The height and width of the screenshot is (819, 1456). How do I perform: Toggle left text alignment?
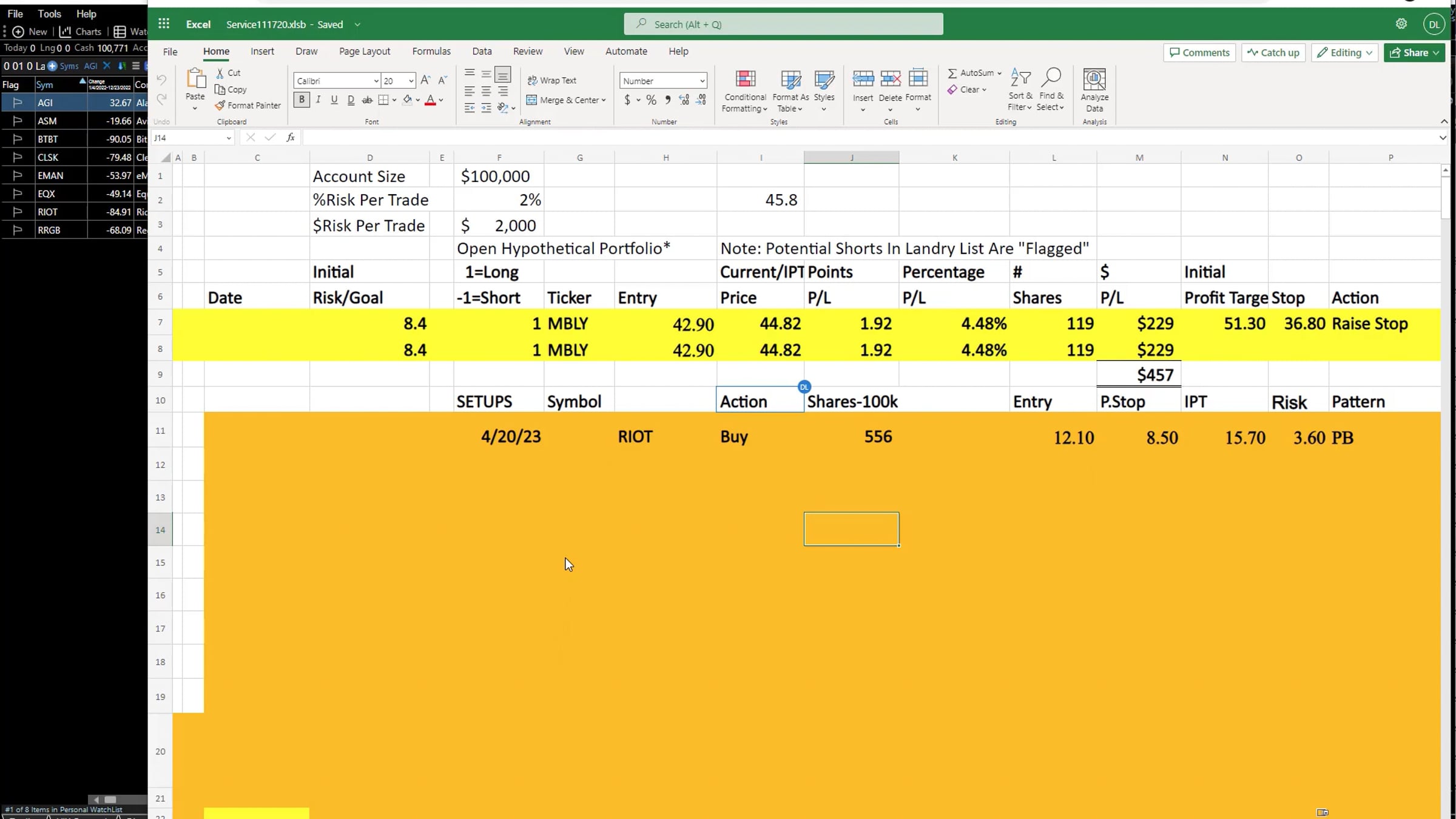[x=470, y=91]
